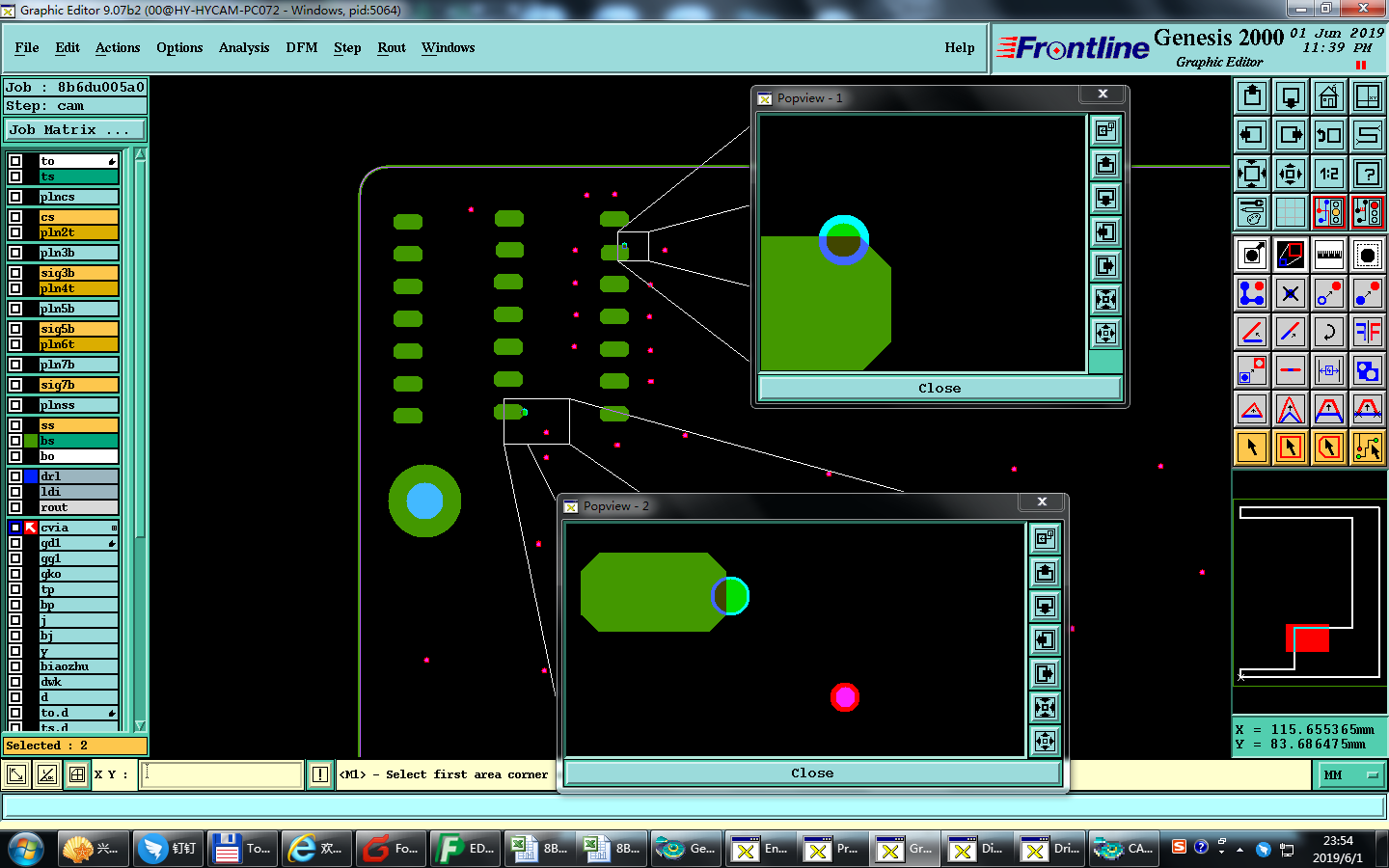Click the Job Matrix button
Viewport: 1389px width, 868px height.
click(x=75, y=129)
